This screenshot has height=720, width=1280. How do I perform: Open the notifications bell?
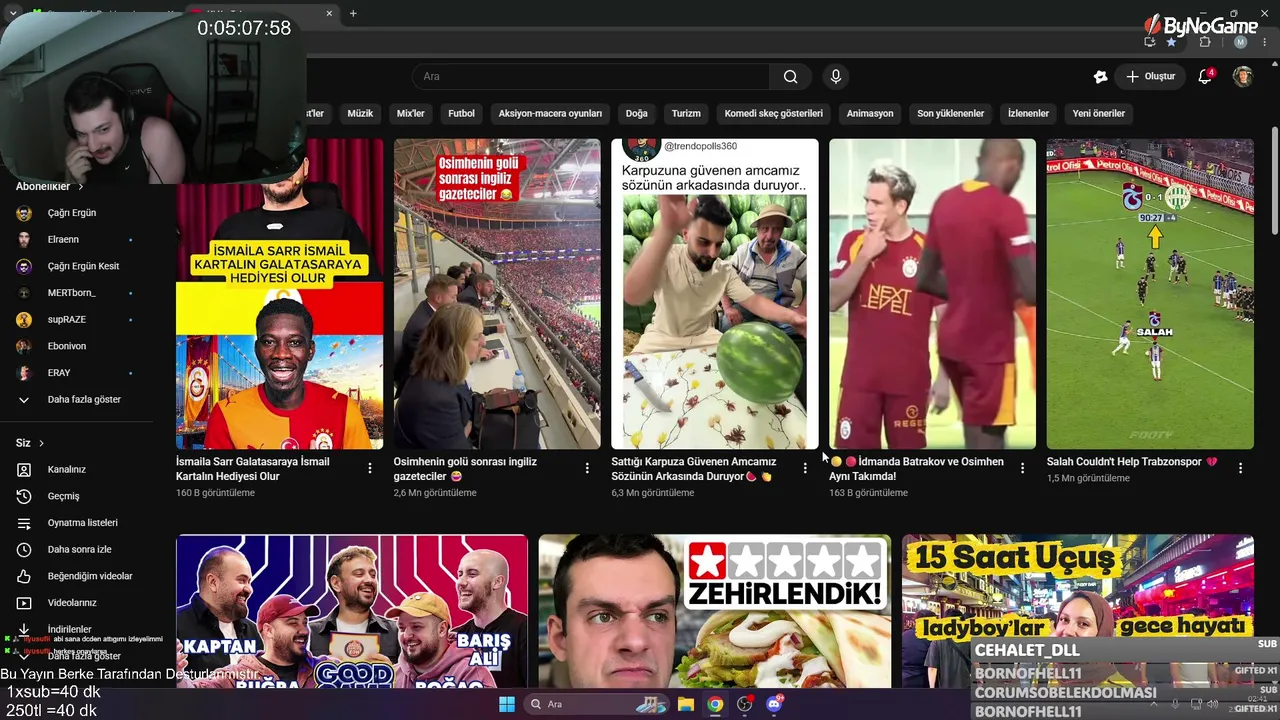1205,77
